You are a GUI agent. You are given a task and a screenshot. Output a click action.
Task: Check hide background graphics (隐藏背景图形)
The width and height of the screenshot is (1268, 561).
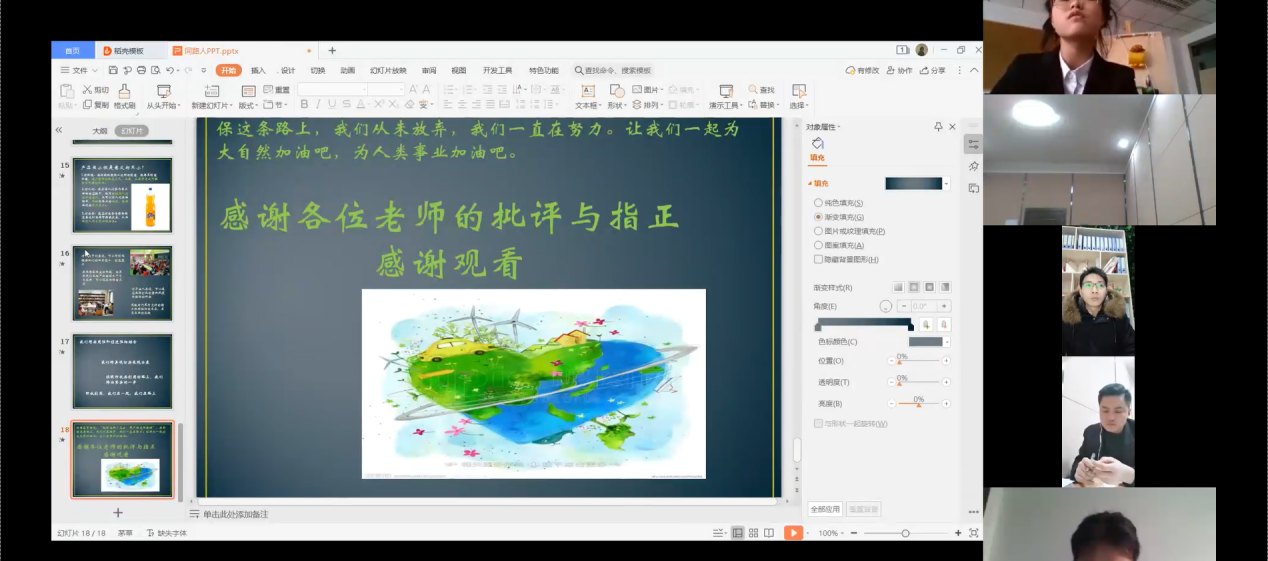(x=819, y=259)
